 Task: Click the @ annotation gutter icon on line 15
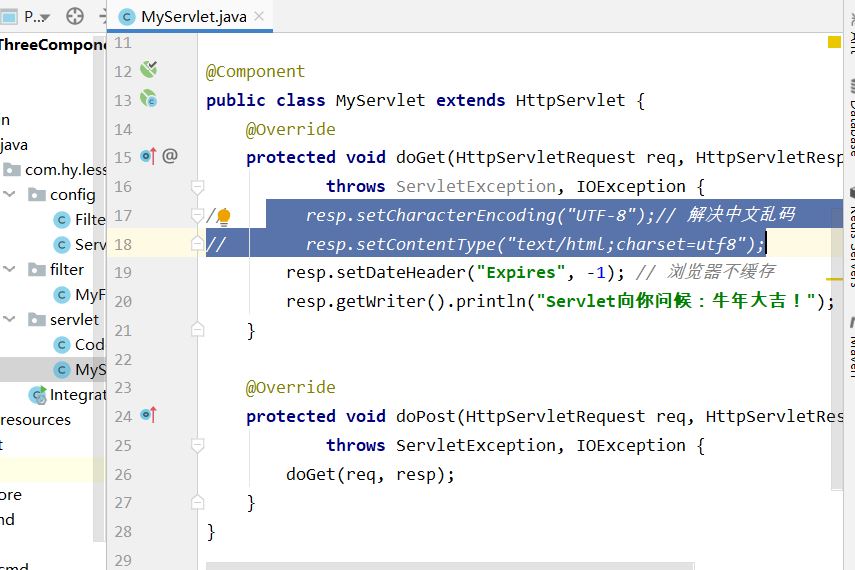170,156
